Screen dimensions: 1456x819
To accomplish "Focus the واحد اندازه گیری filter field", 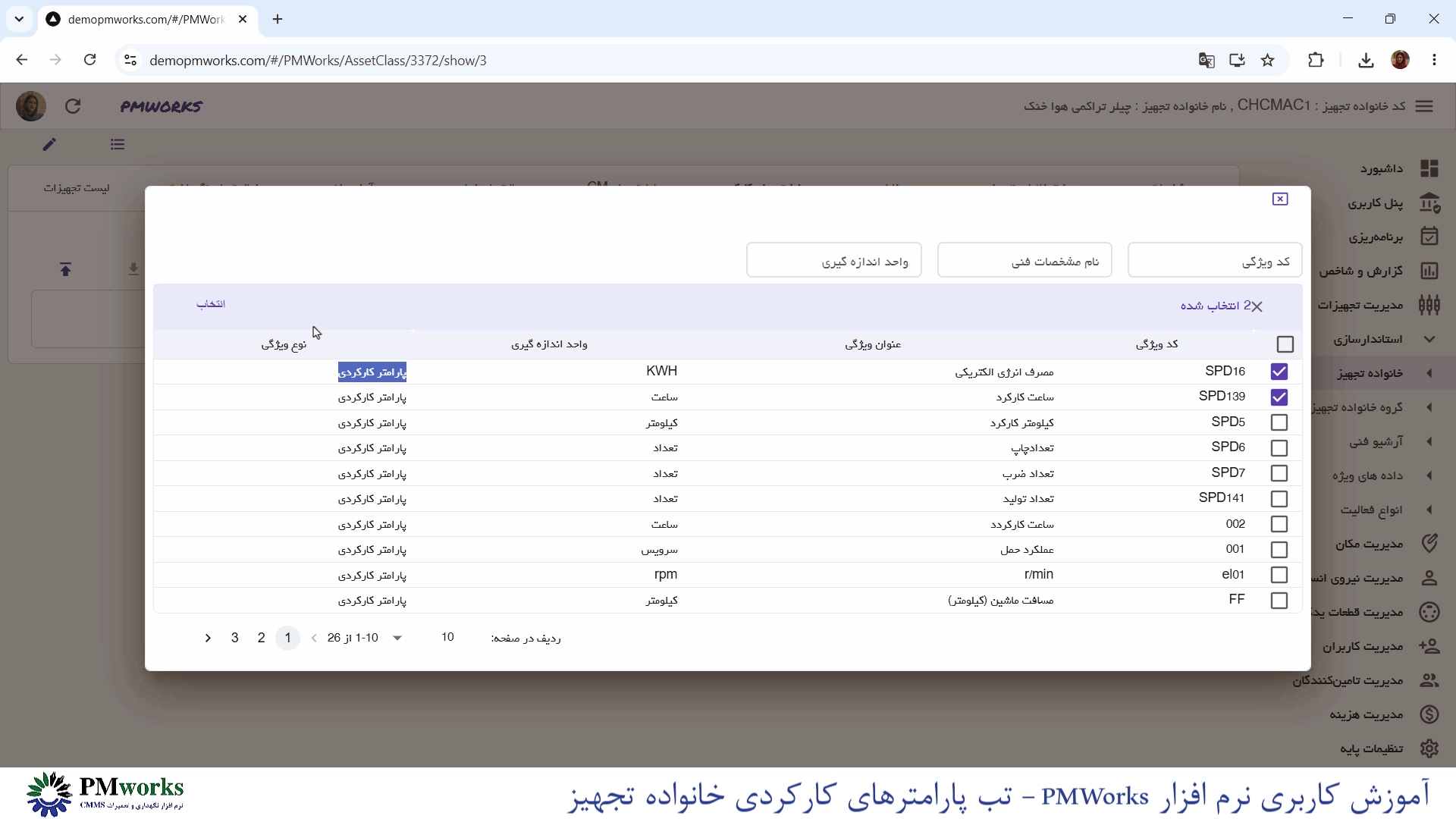I will coord(834,261).
